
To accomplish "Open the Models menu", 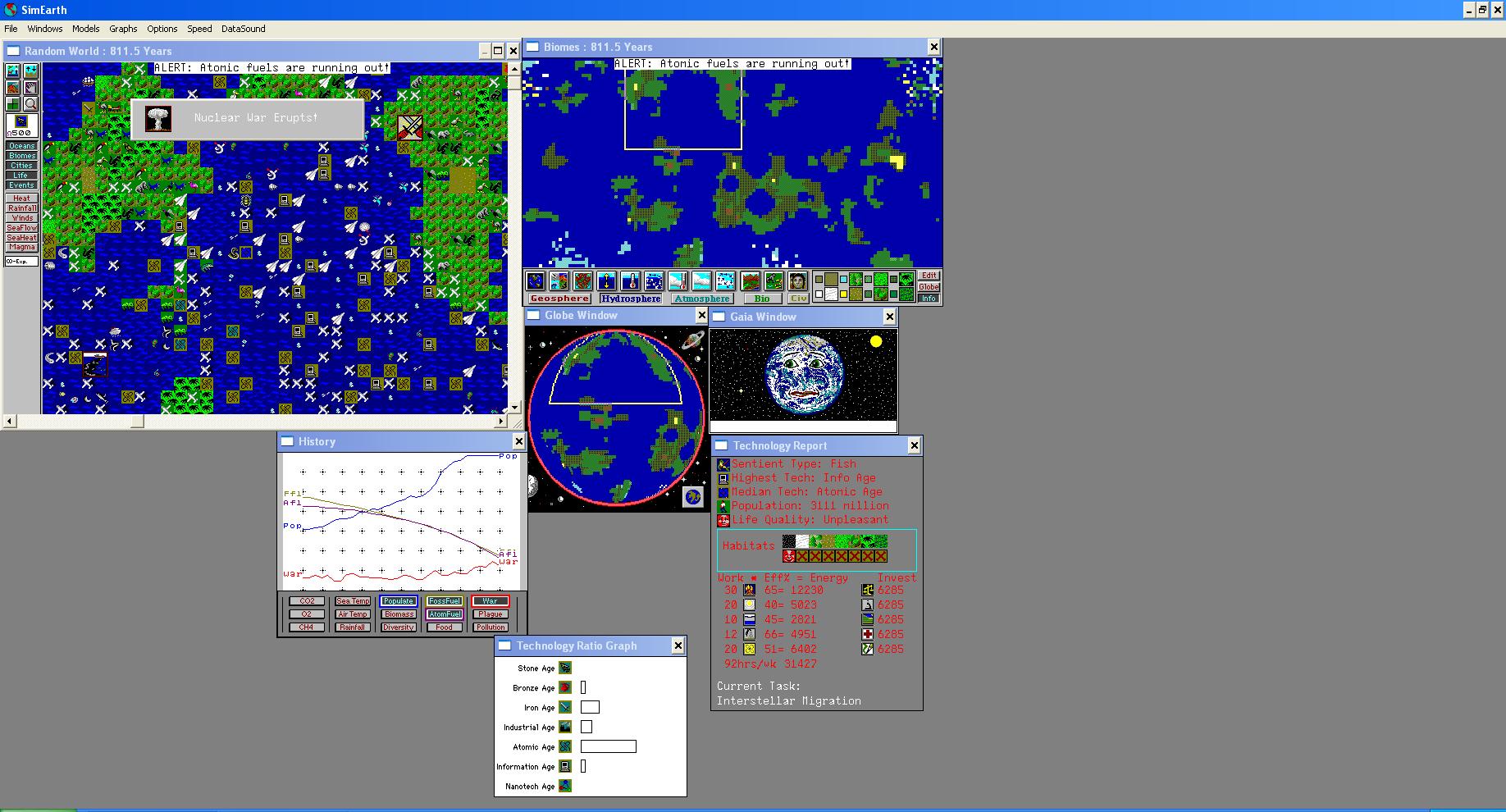I will [85, 29].
